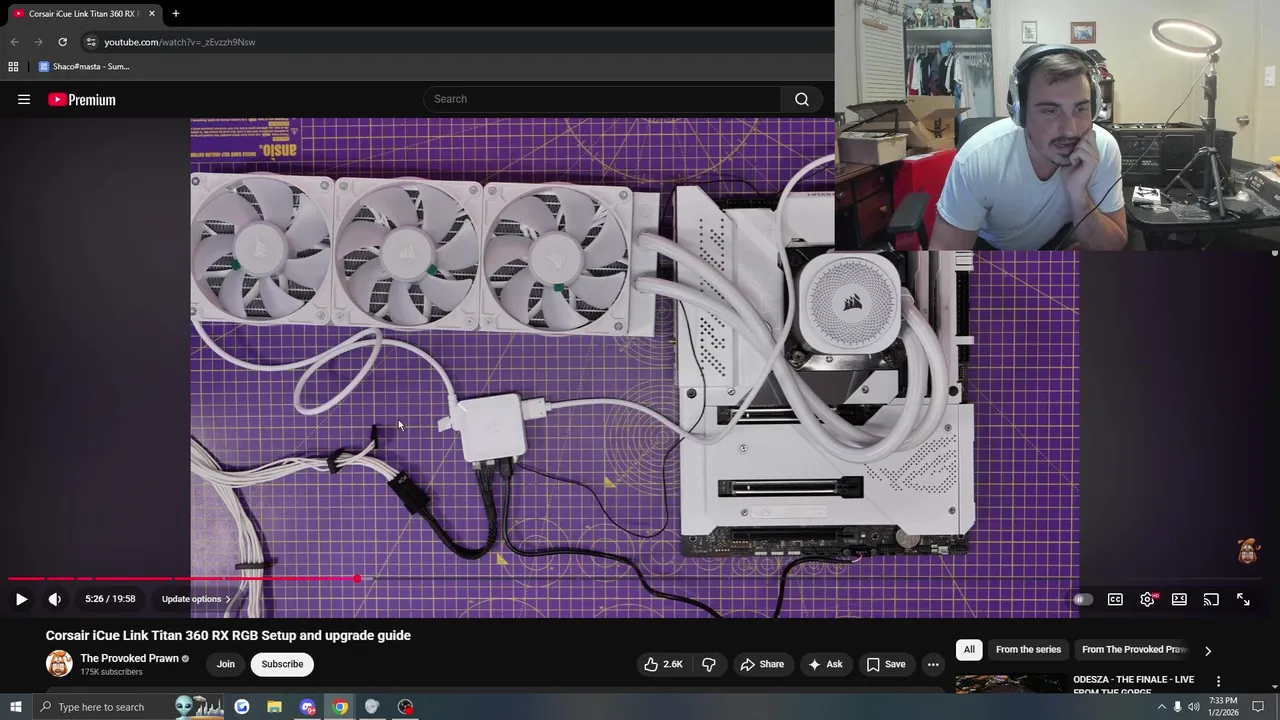The image size is (1280, 720).
Task: Open File Explorer from taskbar
Action: 274,707
